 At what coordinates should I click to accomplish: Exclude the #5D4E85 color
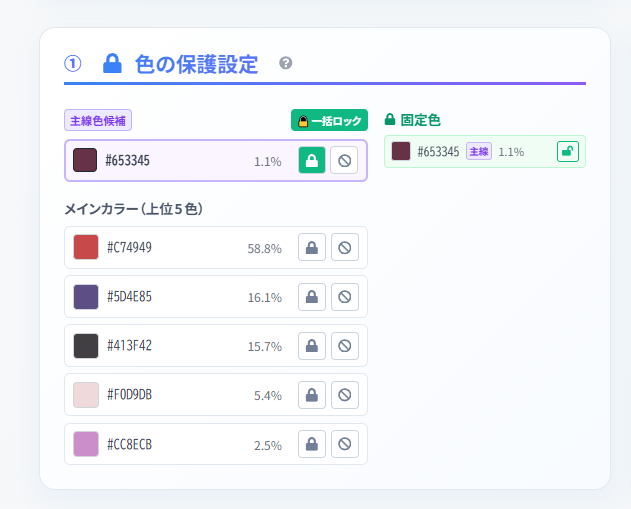(x=344, y=296)
